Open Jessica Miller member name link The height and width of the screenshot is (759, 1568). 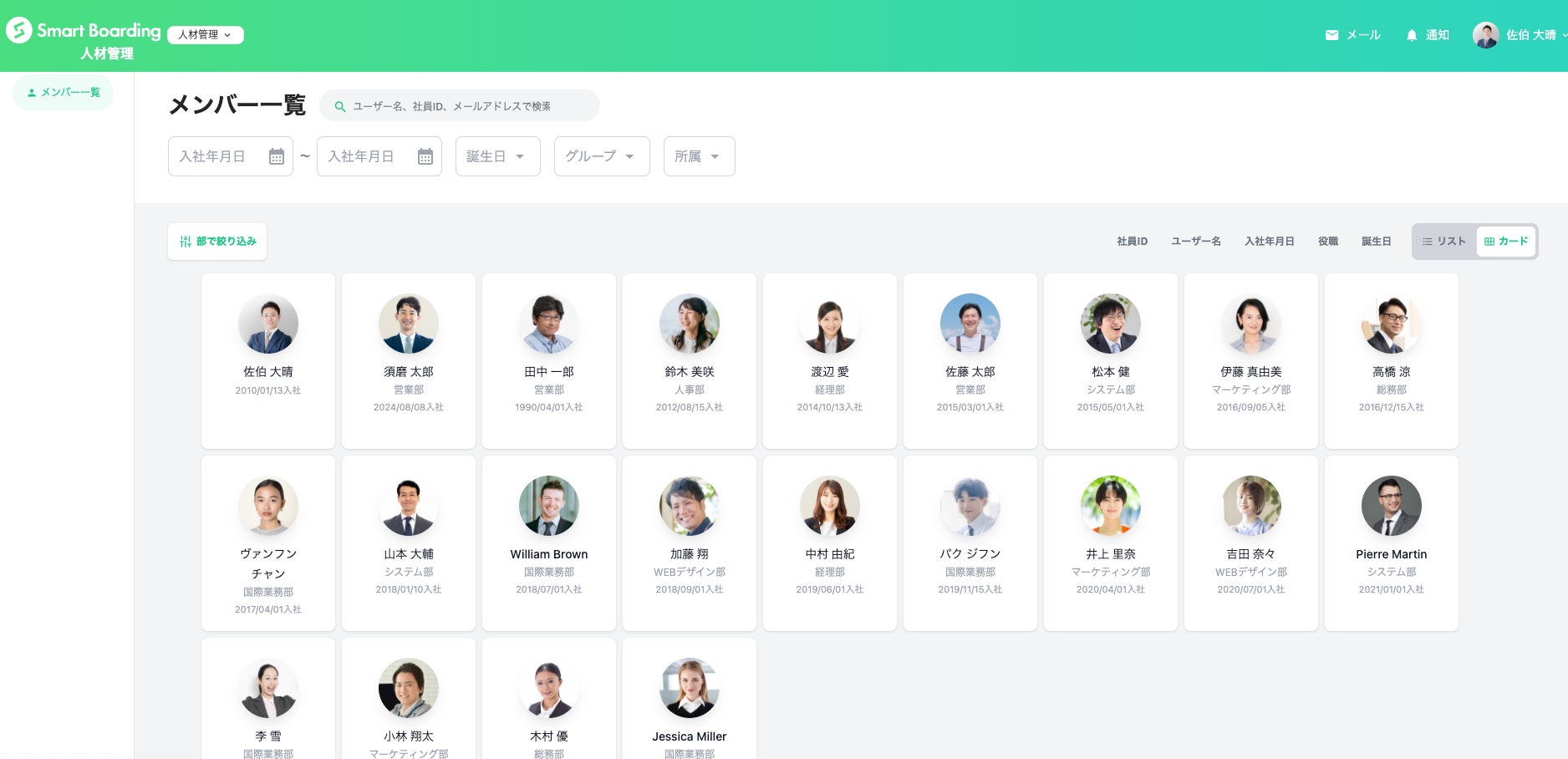[x=690, y=736]
